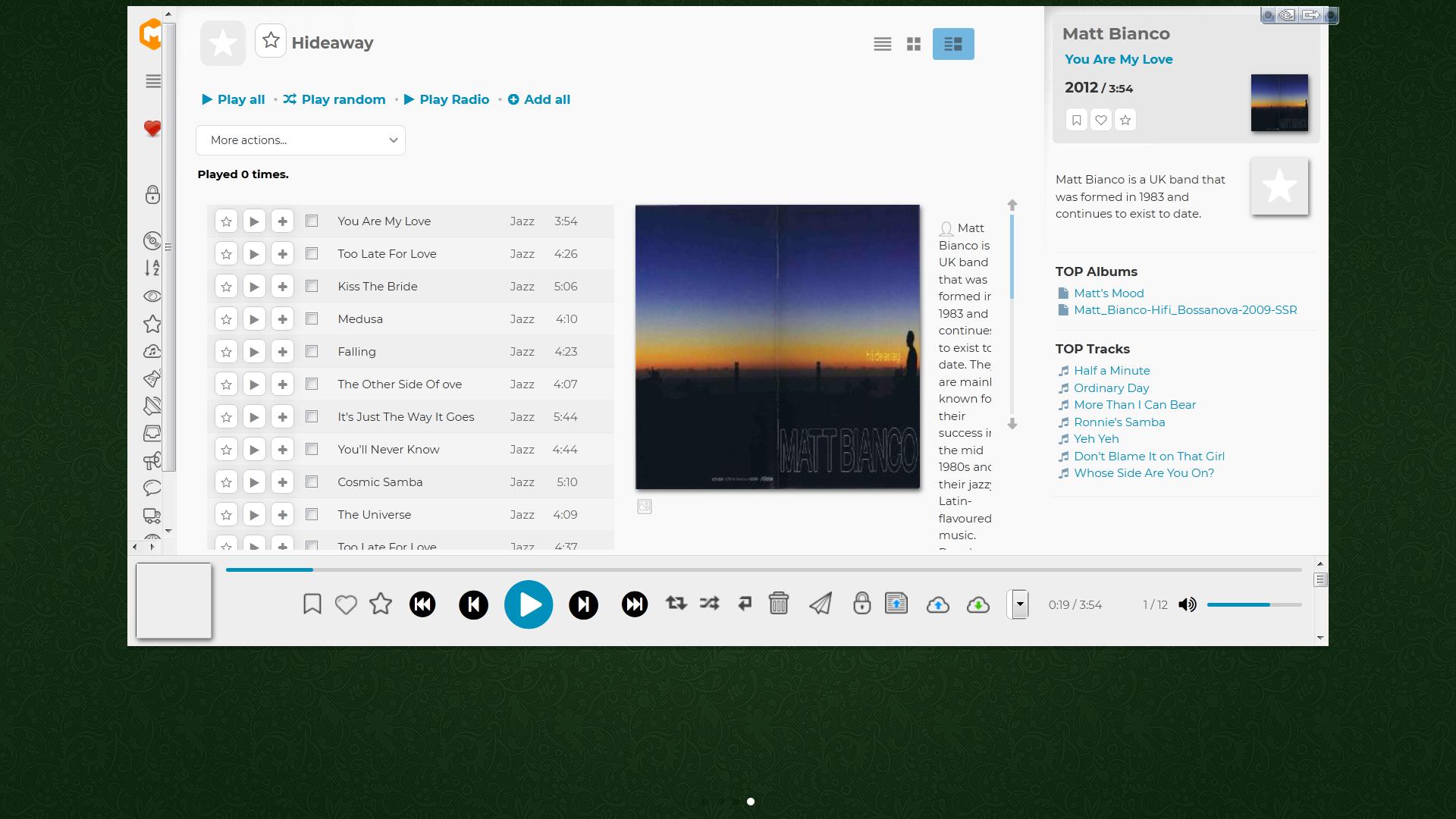This screenshot has width=1456, height=819.
Task: Open now-playing album thumbnail in right panel
Action: pos(1279,102)
